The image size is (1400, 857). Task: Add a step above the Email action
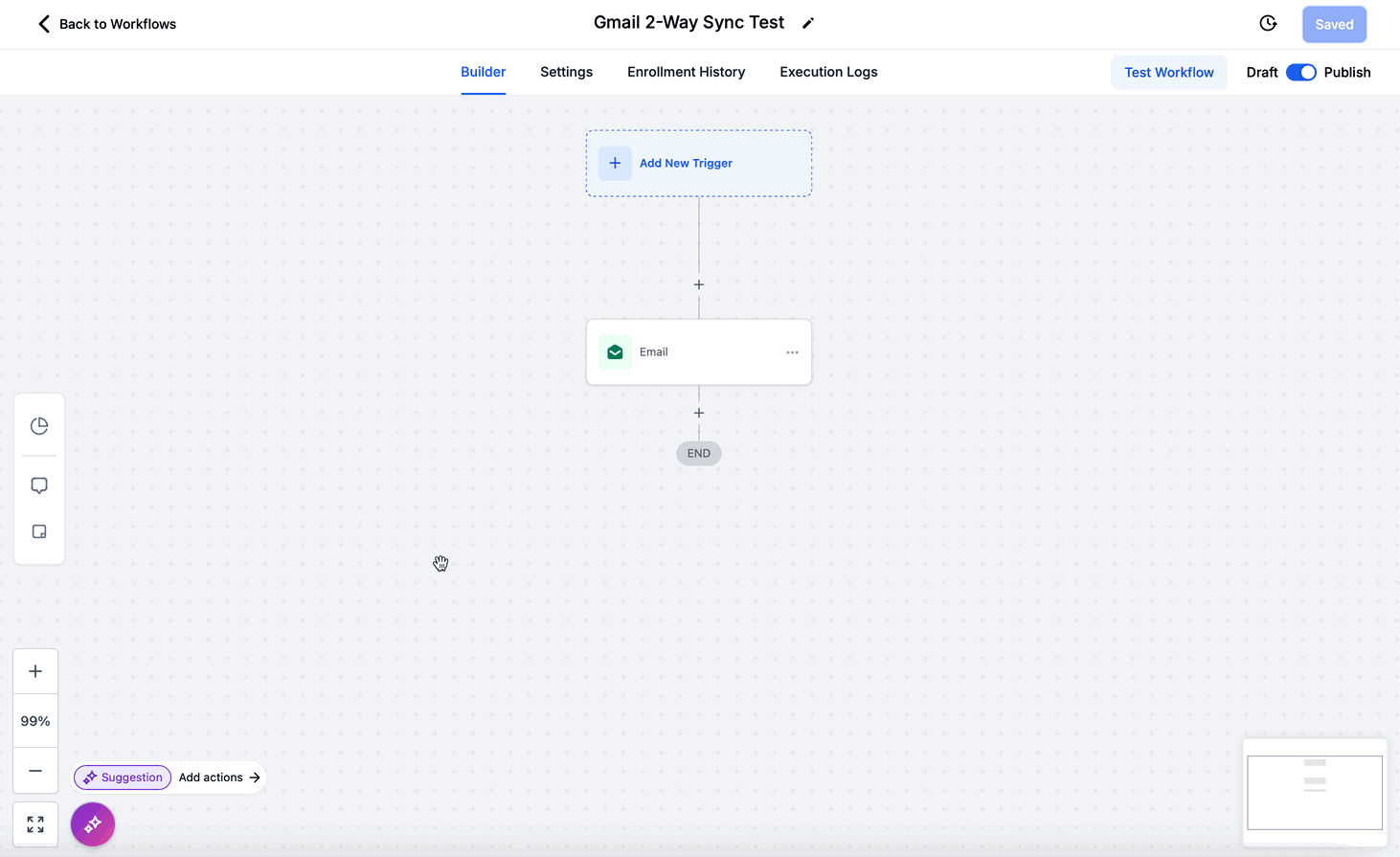click(699, 284)
